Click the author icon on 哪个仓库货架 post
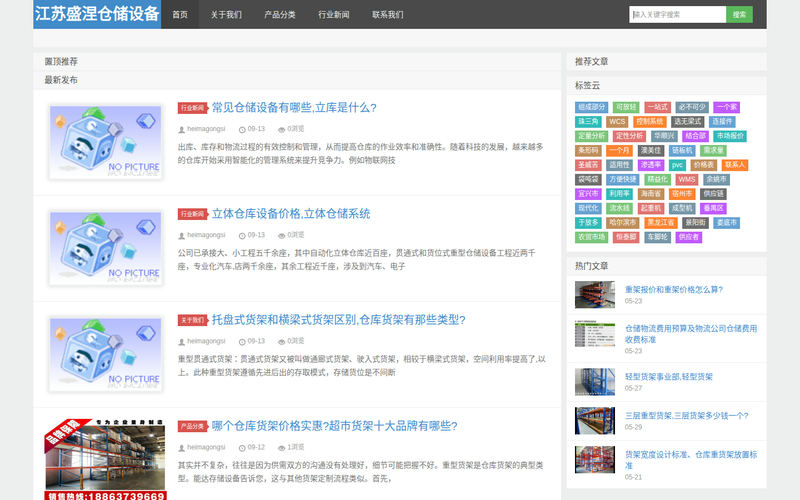Image resolution: width=800 pixels, height=500 pixels. pyautogui.click(x=181, y=448)
